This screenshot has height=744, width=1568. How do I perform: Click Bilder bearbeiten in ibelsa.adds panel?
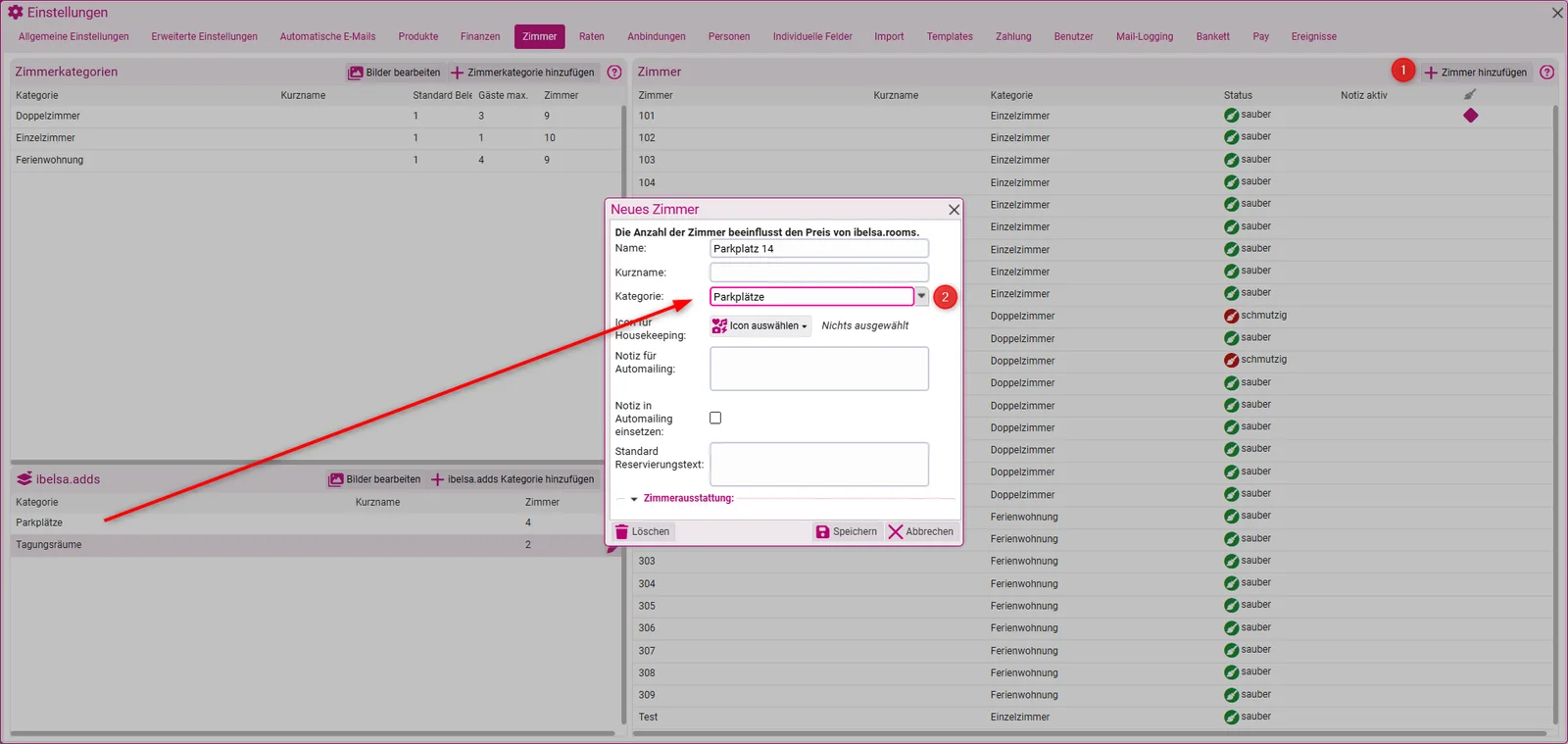click(374, 479)
